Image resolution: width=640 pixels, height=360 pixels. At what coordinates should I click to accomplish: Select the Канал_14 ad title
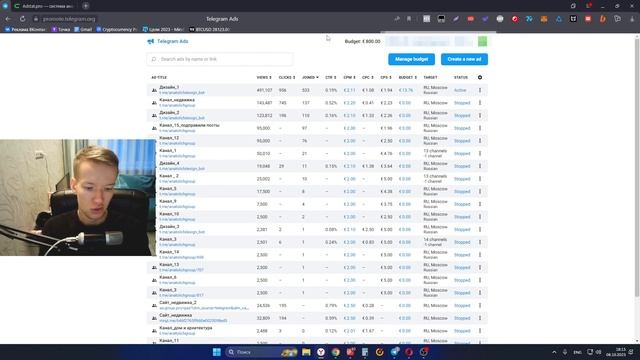click(169, 252)
